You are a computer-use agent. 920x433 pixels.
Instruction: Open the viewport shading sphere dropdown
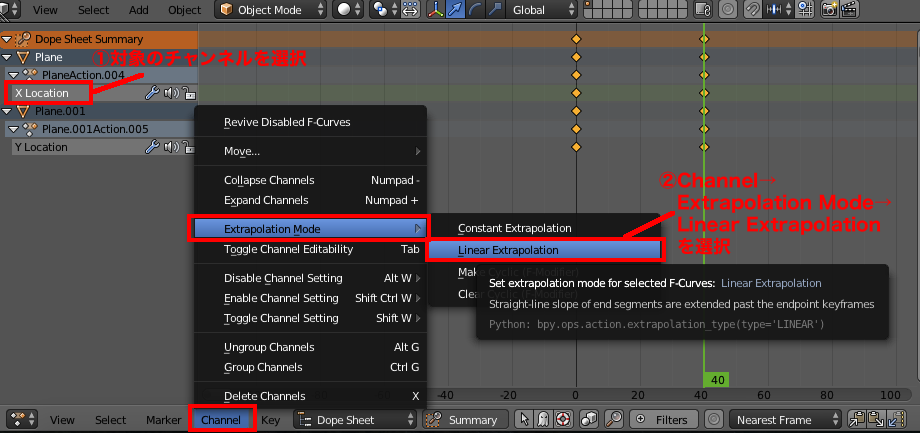pyautogui.click(x=348, y=10)
